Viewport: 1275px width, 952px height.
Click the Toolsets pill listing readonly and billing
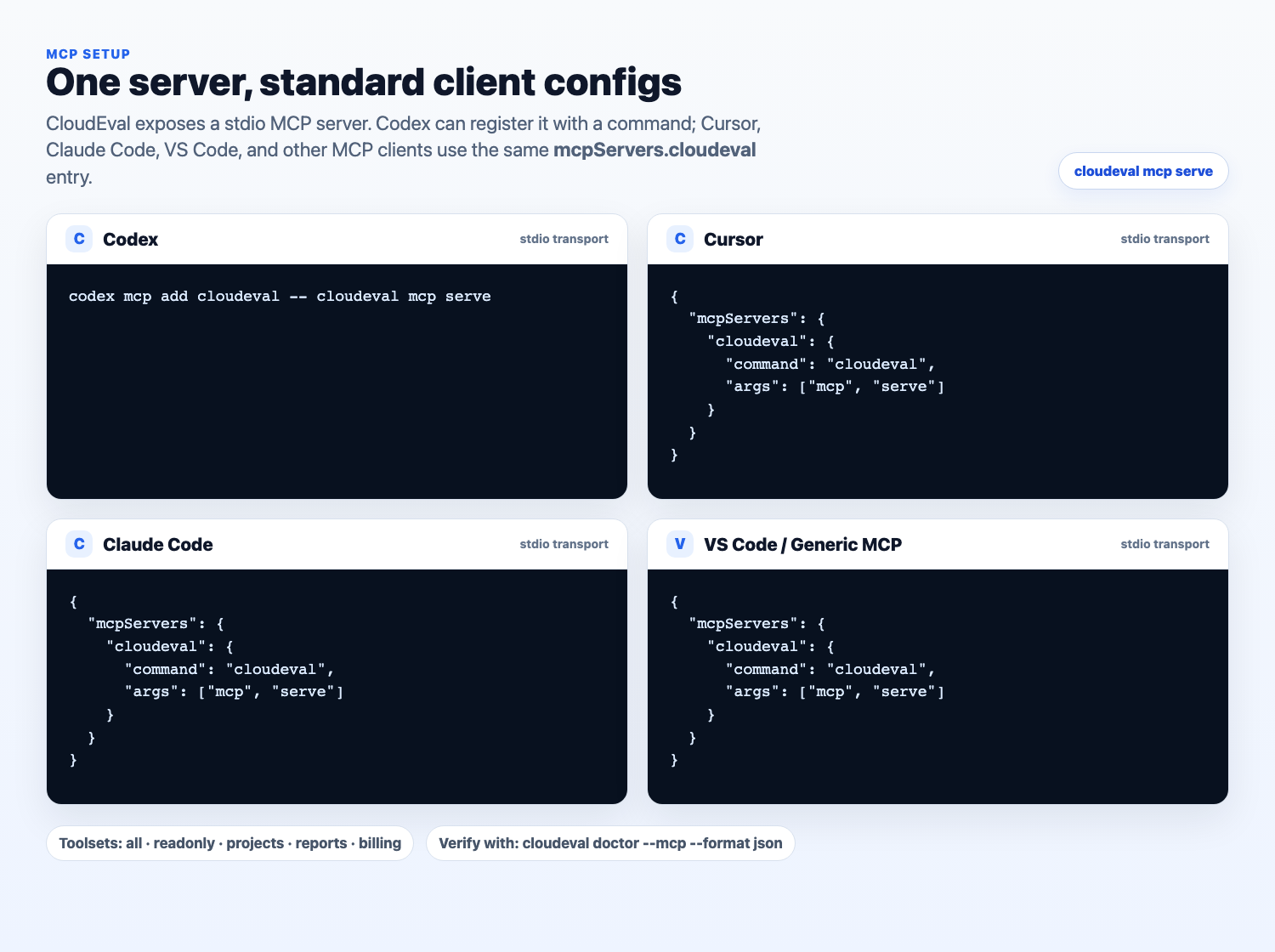click(x=229, y=843)
